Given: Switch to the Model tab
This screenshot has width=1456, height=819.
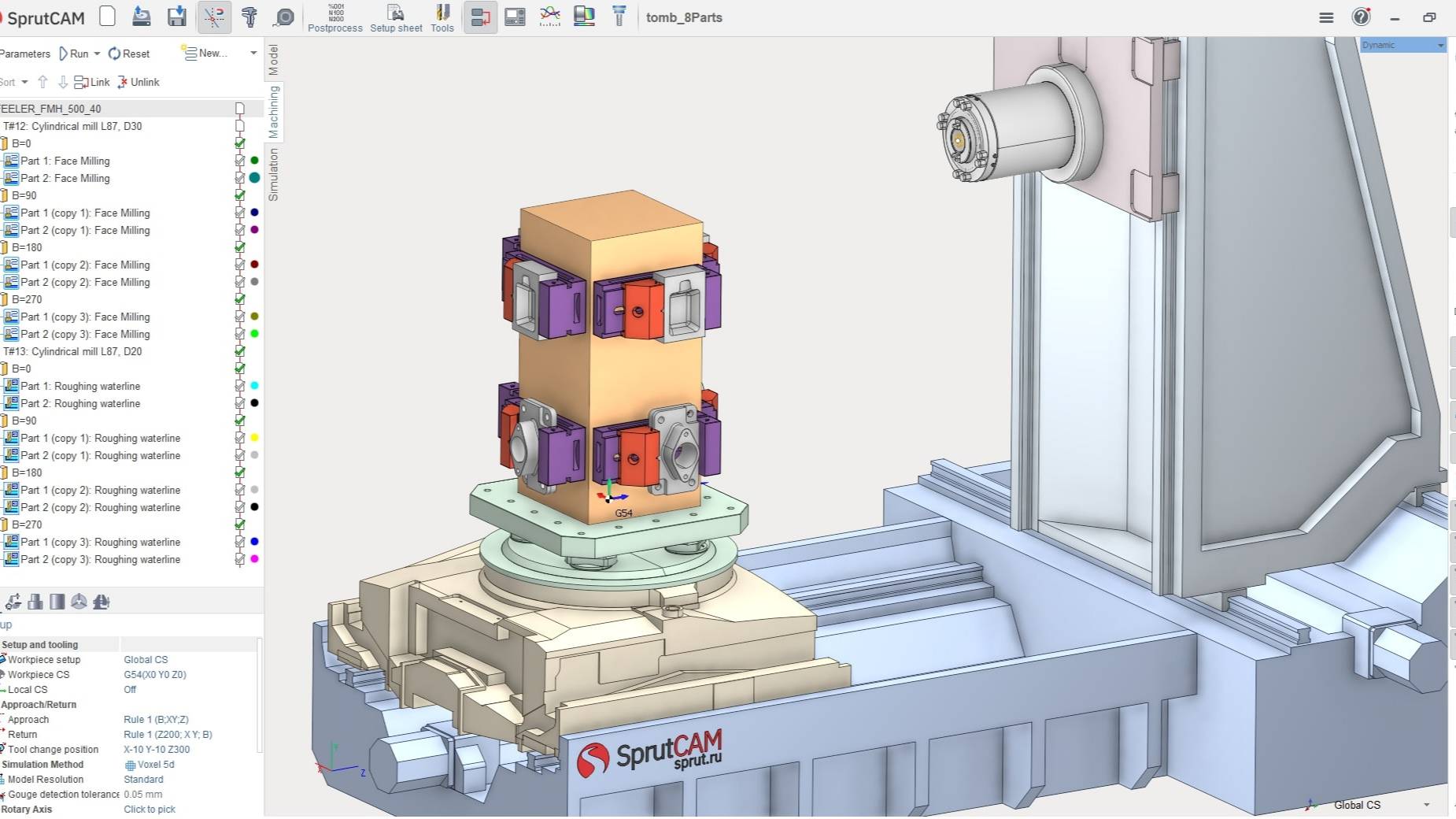Looking at the screenshot, I should tap(273, 60).
